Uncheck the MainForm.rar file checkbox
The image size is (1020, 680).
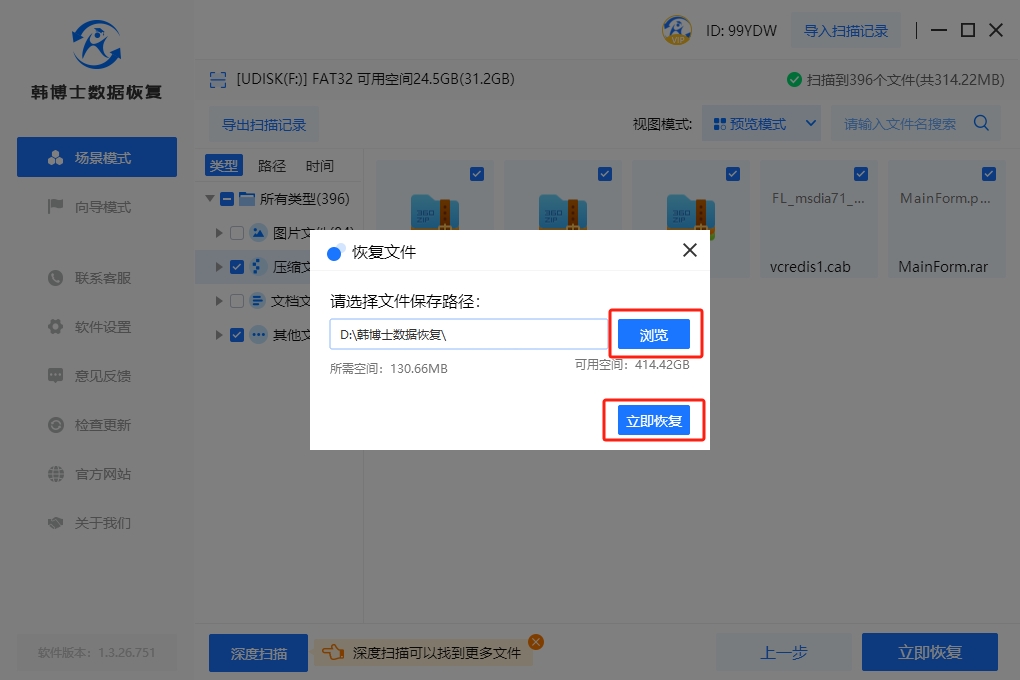pyautogui.click(x=989, y=174)
